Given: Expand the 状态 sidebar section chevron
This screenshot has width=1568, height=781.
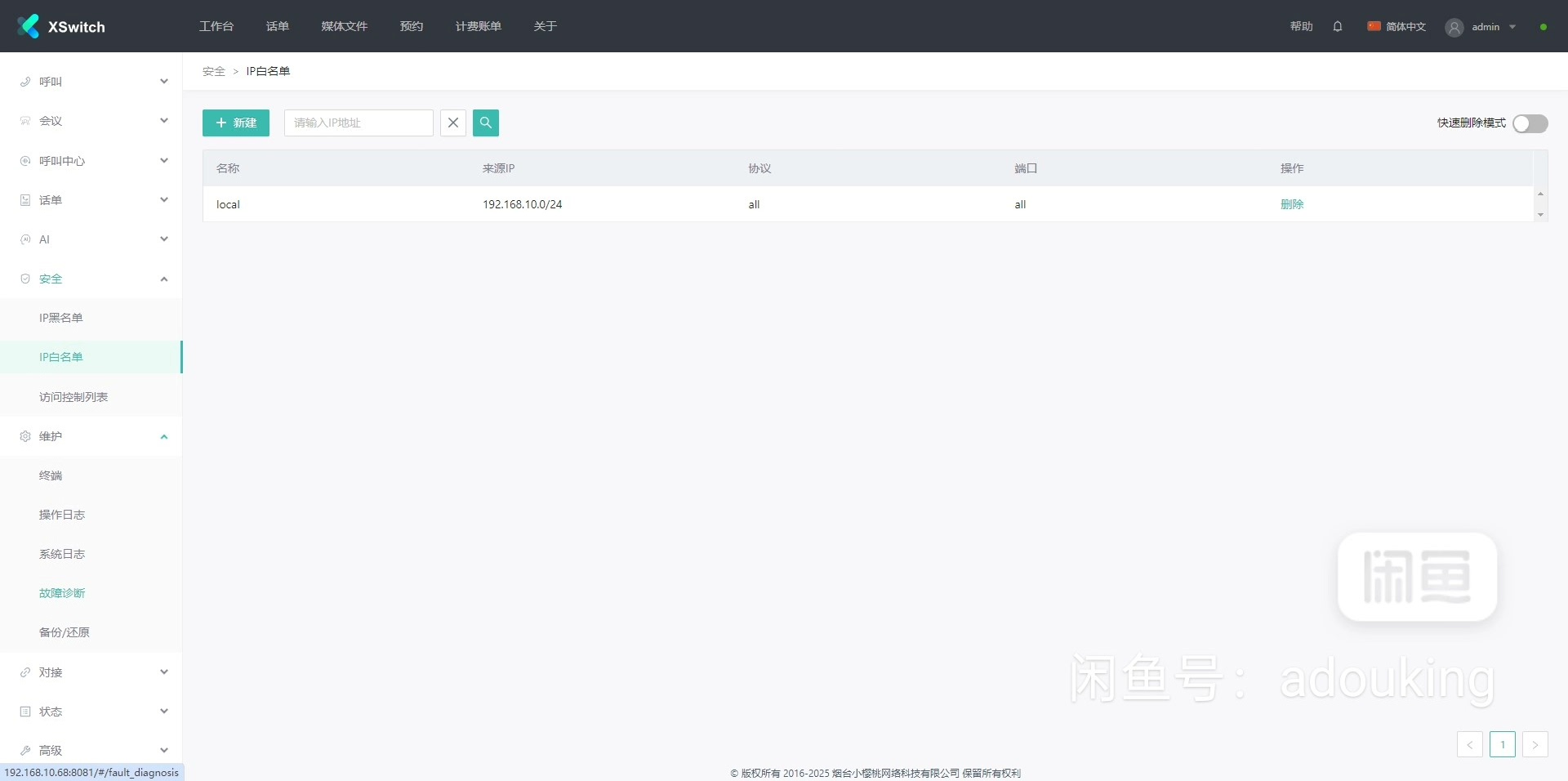Looking at the screenshot, I should click(x=164, y=712).
